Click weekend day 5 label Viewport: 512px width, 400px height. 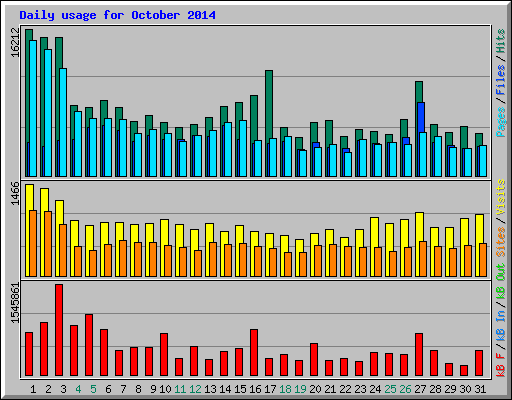(93, 389)
